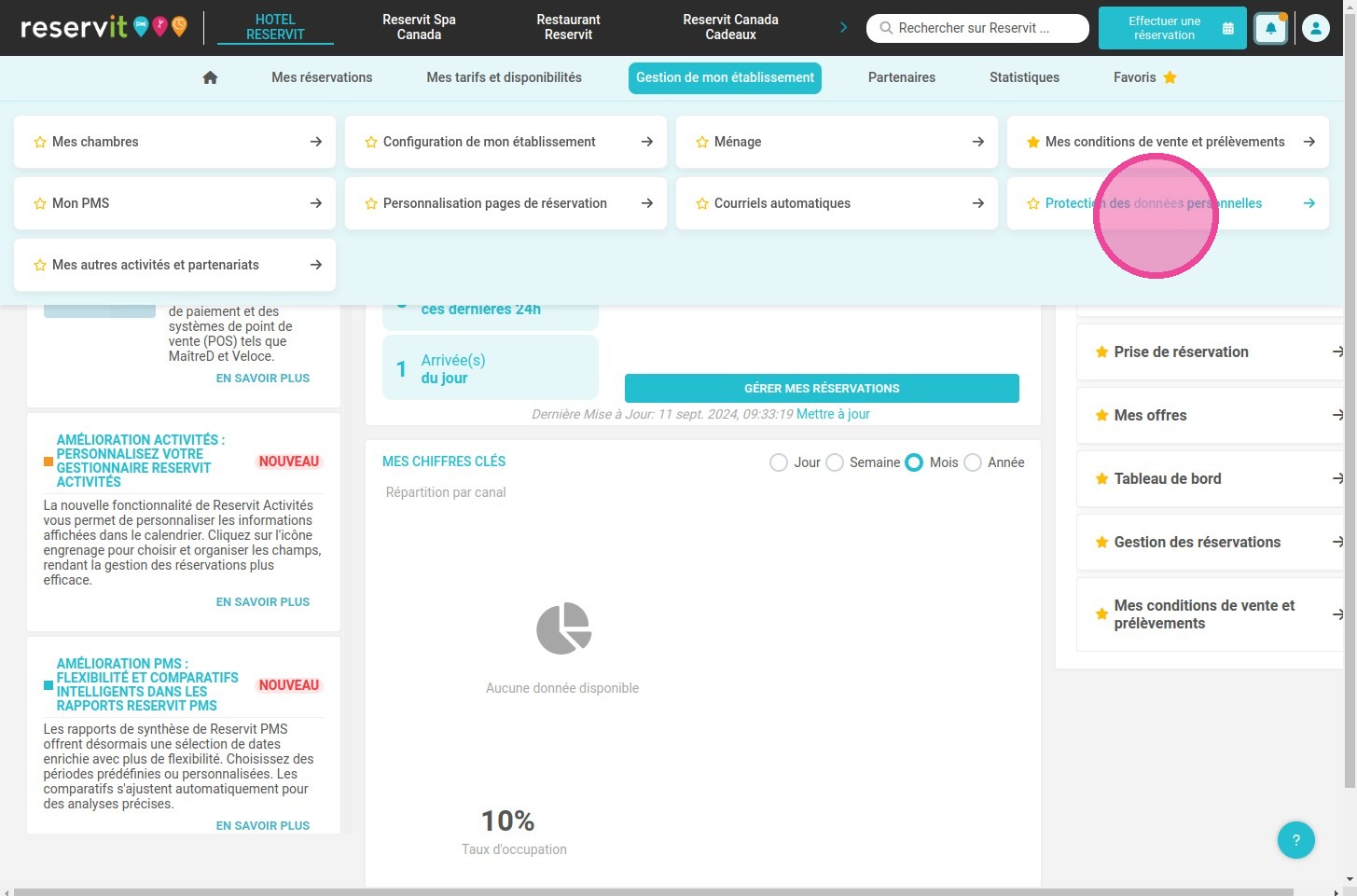Expand the Mes réservations menu
1357x896 pixels.
coord(322,77)
